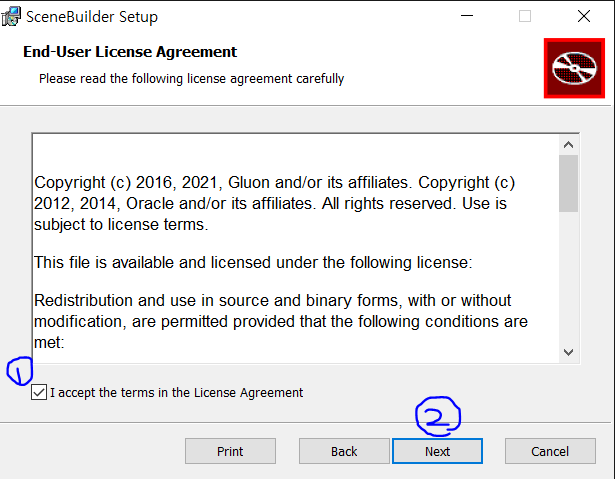
Task: Close the SceneBuilder Setup window
Action: [584, 16]
